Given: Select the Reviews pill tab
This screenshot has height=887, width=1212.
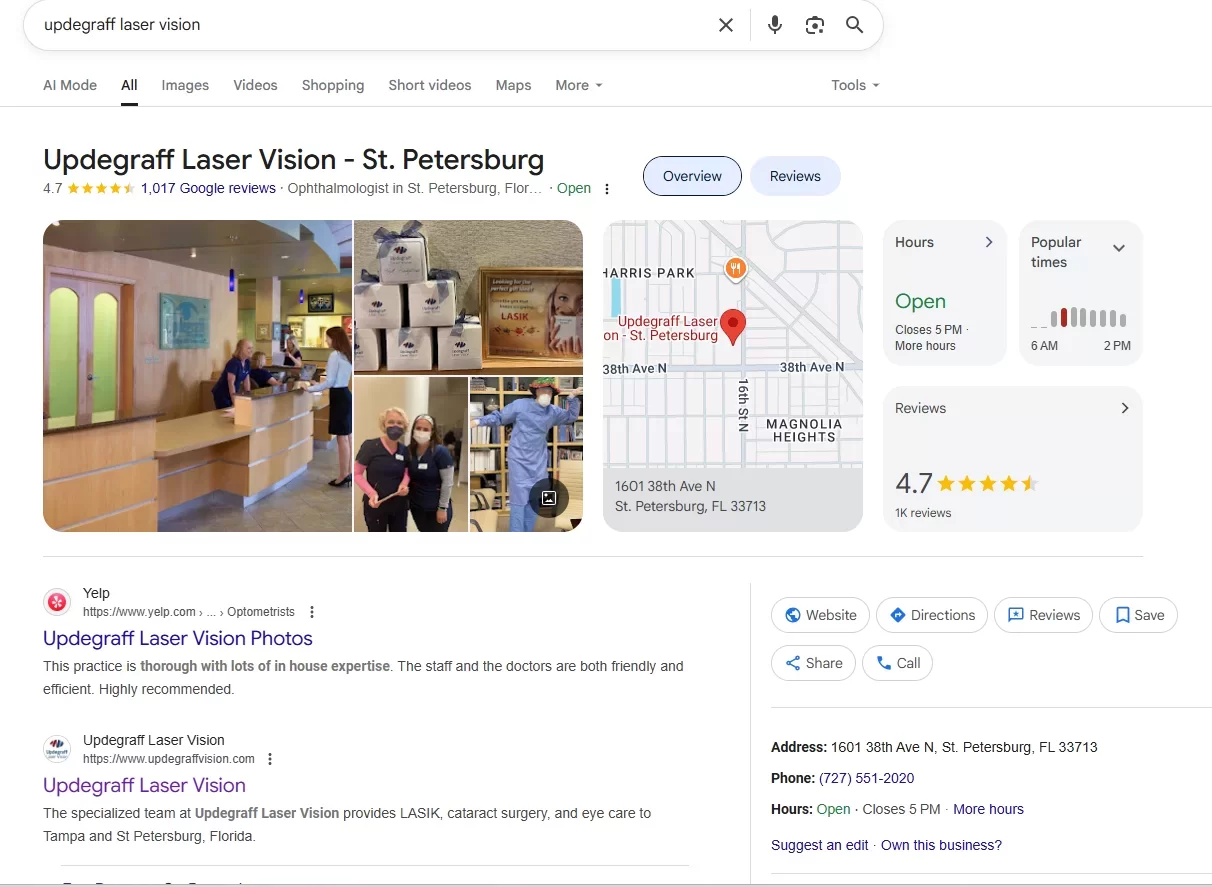Looking at the screenshot, I should point(795,176).
